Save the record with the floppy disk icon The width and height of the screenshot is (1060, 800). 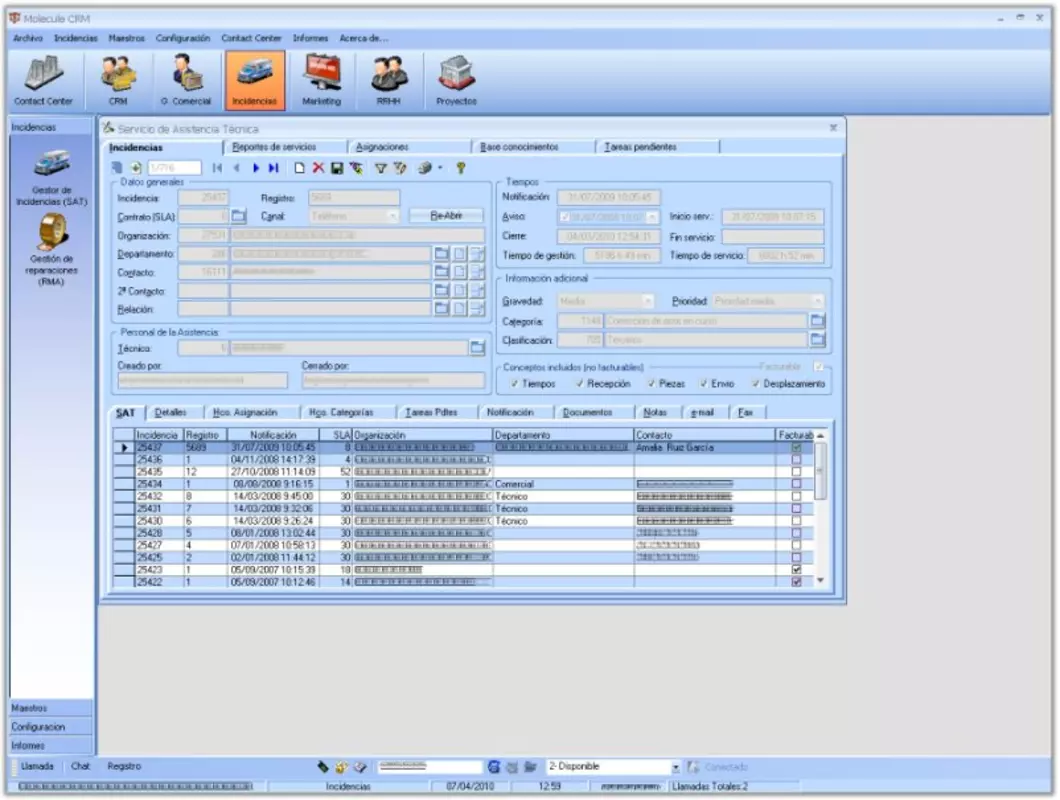[x=337, y=168]
